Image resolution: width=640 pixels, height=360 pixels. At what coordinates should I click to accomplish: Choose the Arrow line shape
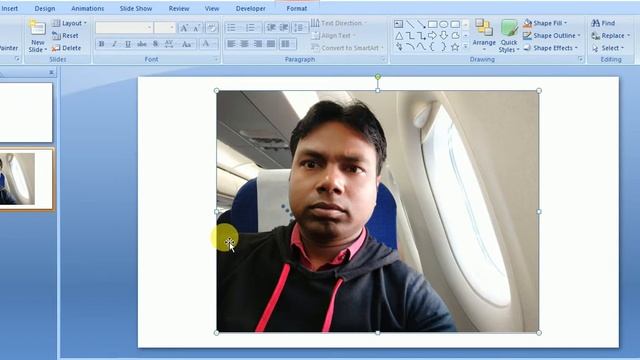pyautogui.click(x=421, y=24)
